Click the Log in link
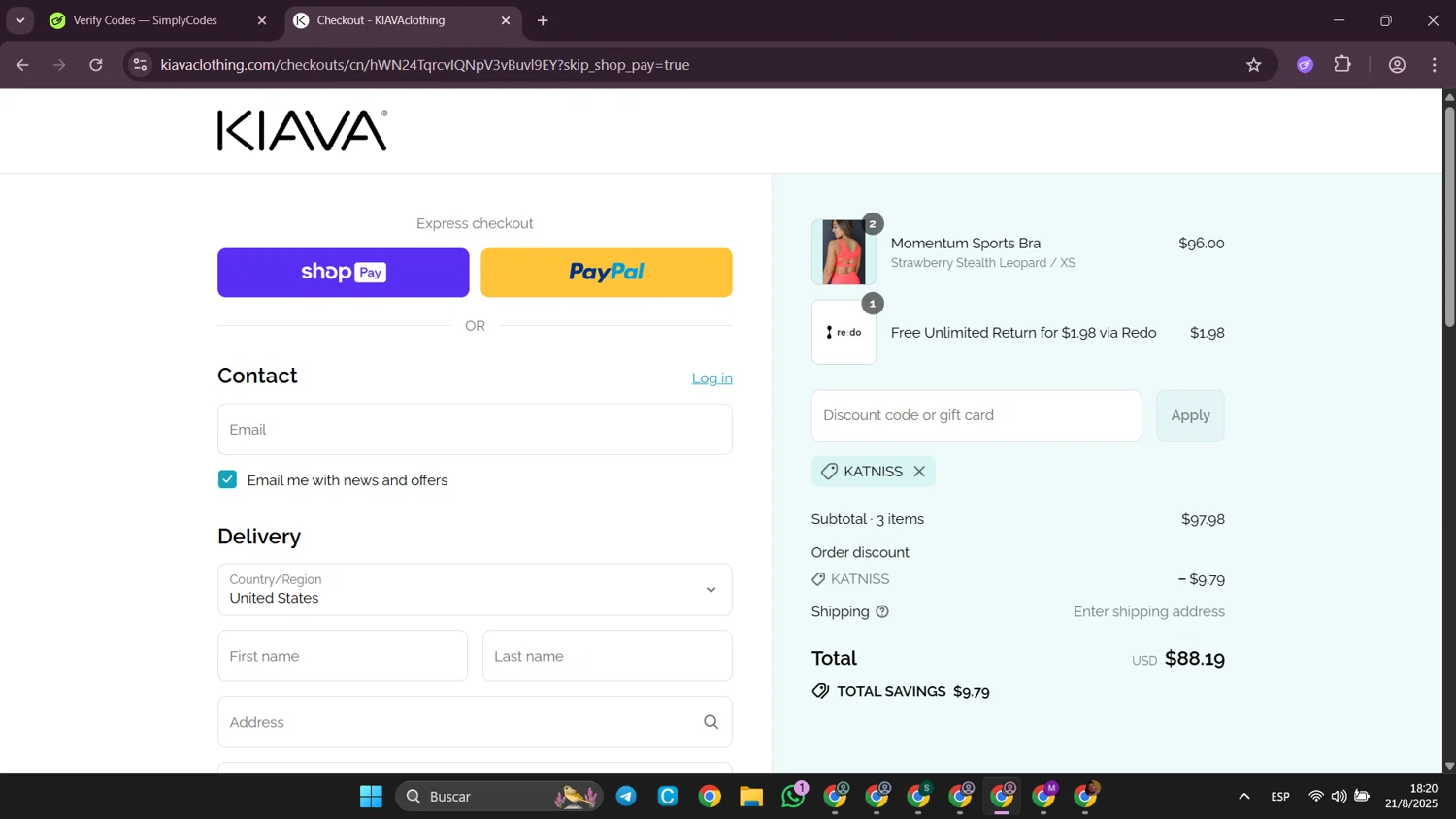The width and height of the screenshot is (1456, 819). pyautogui.click(x=711, y=378)
